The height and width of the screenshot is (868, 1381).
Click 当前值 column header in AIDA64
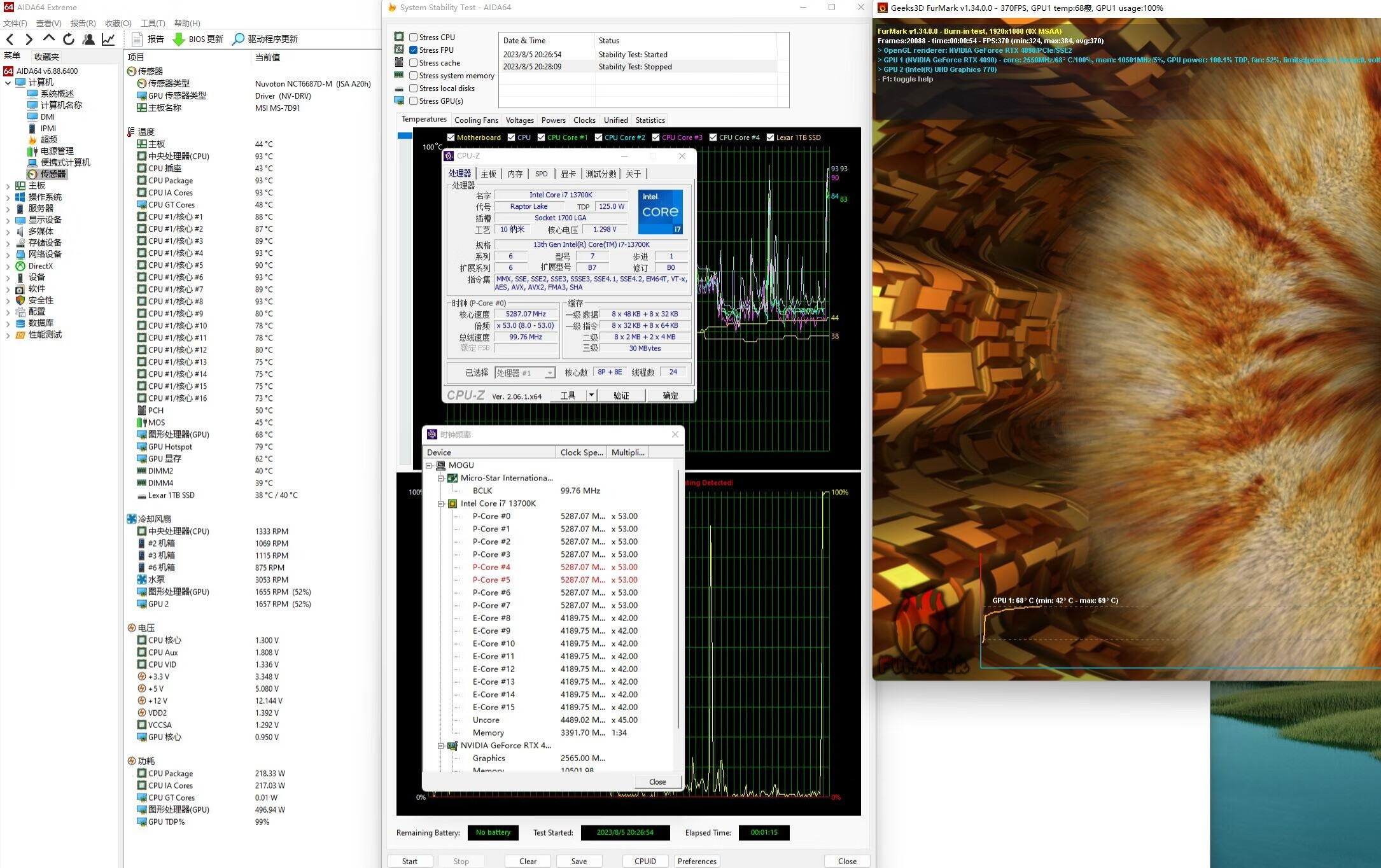pyautogui.click(x=267, y=57)
